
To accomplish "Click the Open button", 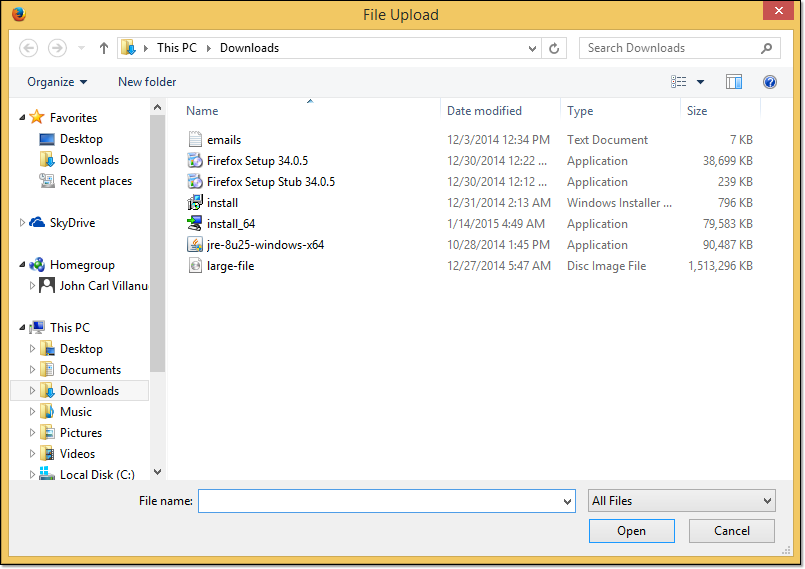I will pos(631,531).
